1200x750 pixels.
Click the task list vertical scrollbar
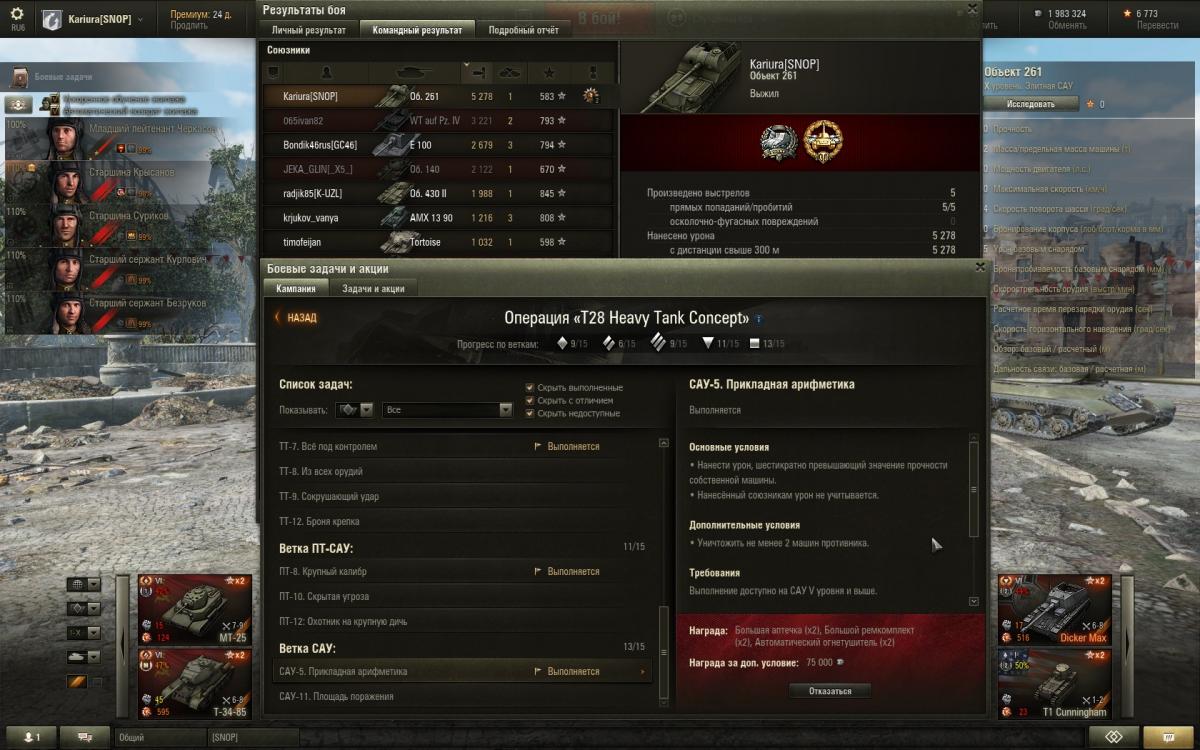[x=662, y=572]
